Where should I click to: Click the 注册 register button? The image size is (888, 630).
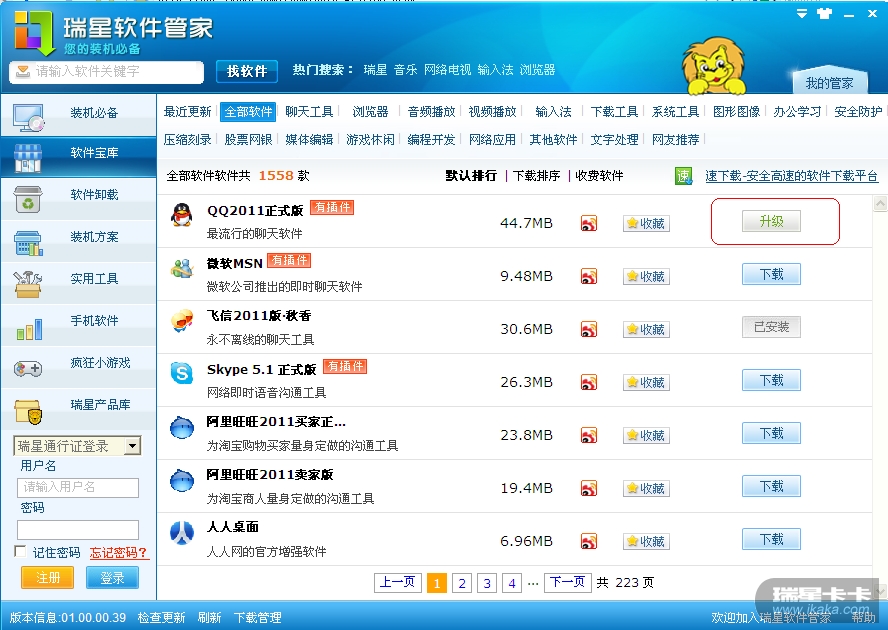click(48, 577)
